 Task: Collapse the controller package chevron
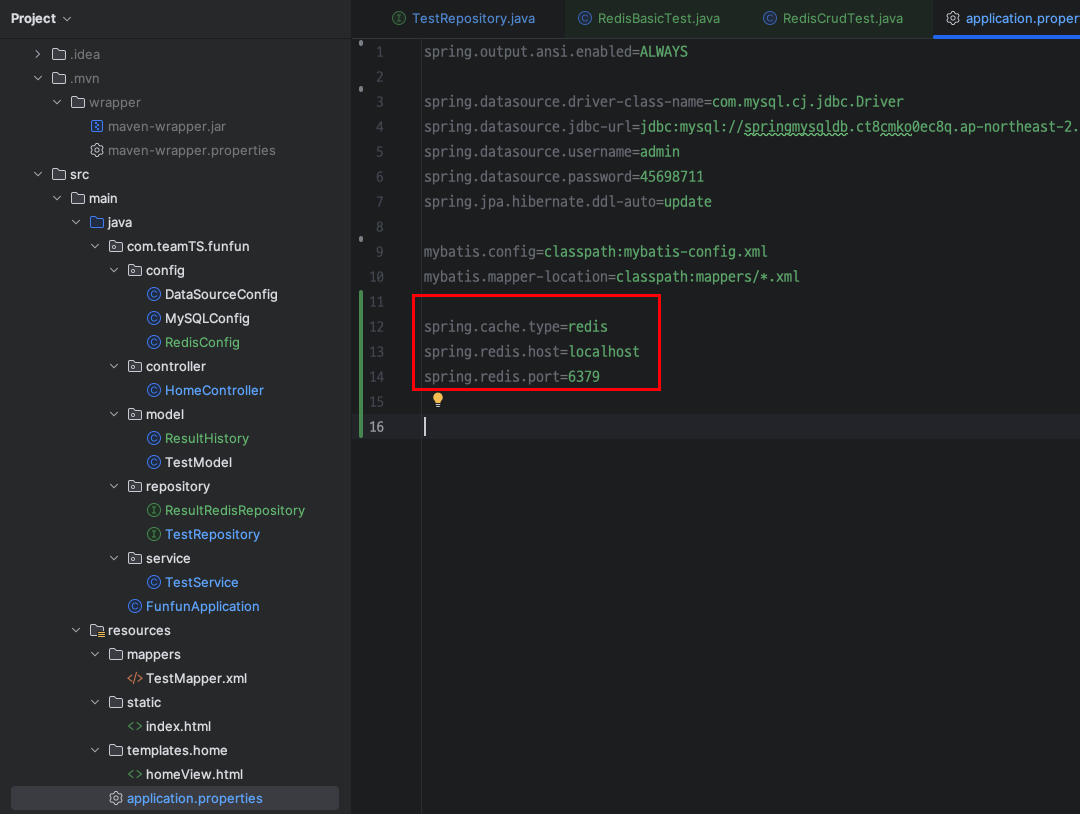coord(114,366)
